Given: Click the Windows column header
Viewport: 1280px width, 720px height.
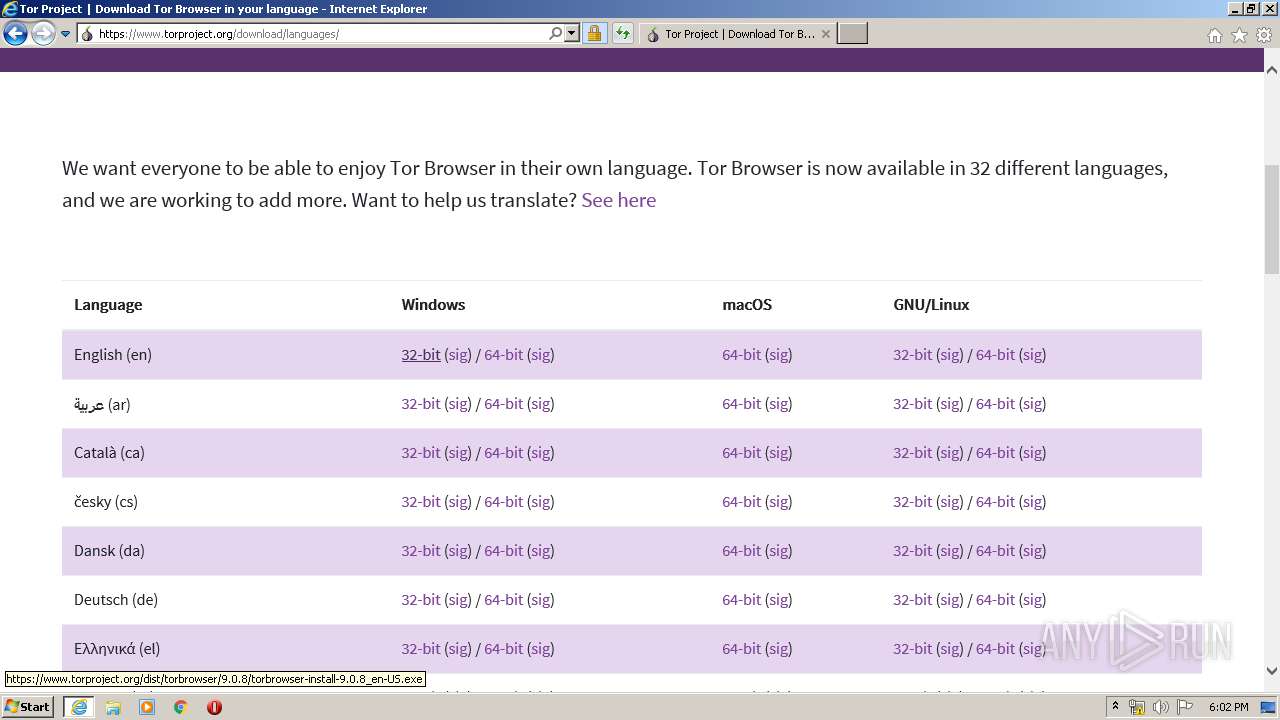Looking at the screenshot, I should tap(433, 304).
